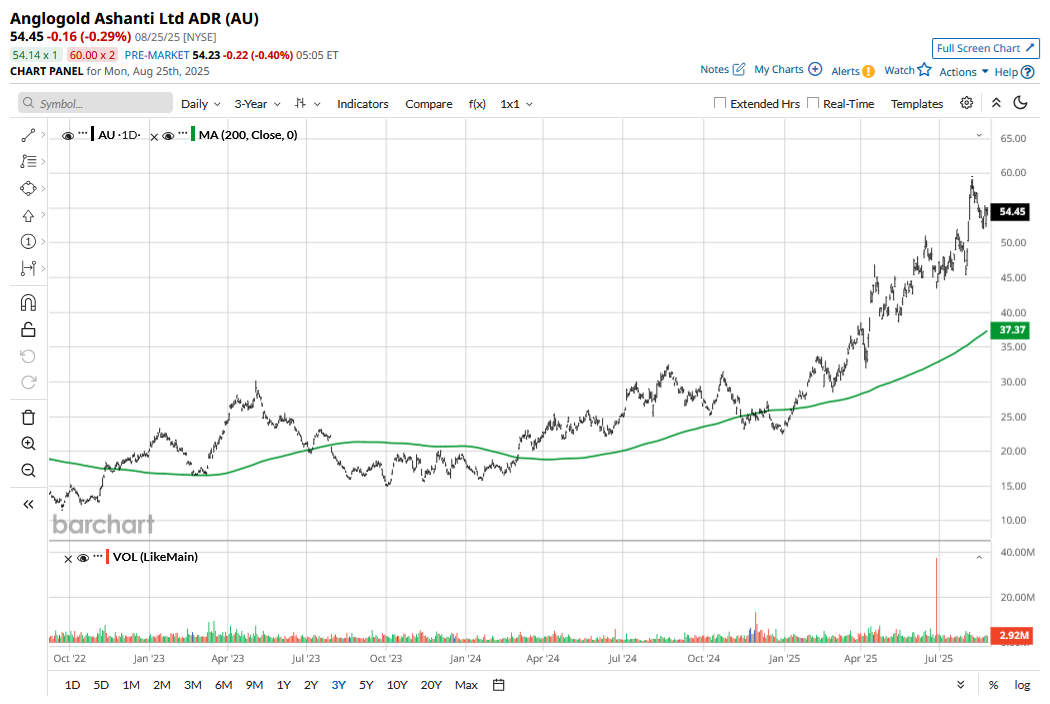Click the Help question mark icon
1050x704 pixels.
1028,72
